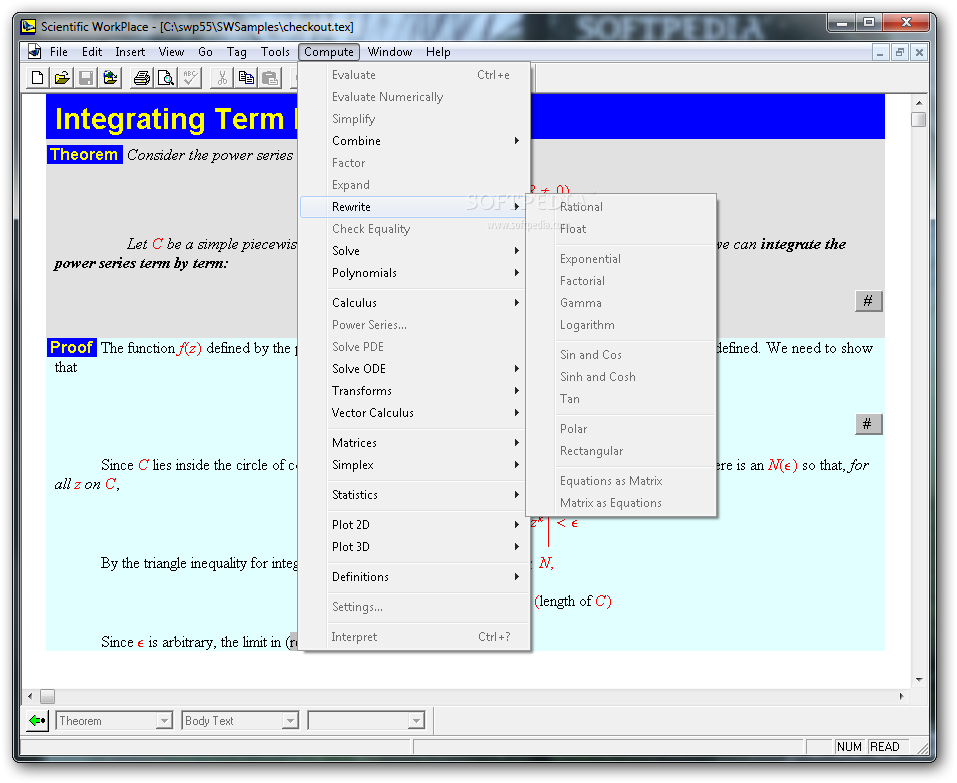Choose Logarithm in Rewrite submenu
Screen dimensions: 957x783
point(621,325)
